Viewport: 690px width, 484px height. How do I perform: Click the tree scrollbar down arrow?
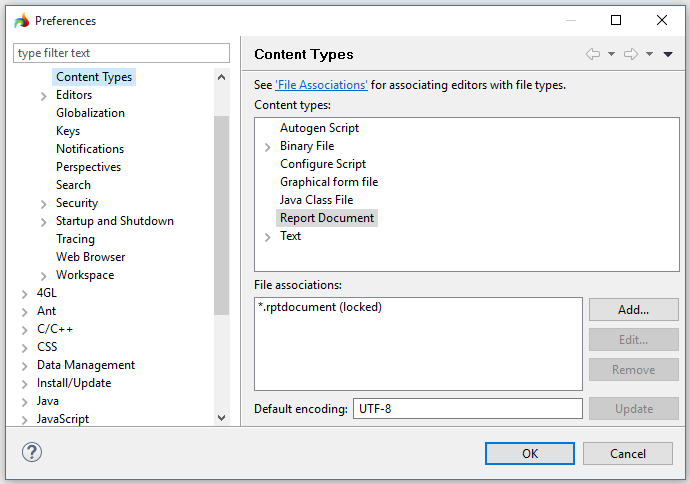pyautogui.click(x=221, y=418)
